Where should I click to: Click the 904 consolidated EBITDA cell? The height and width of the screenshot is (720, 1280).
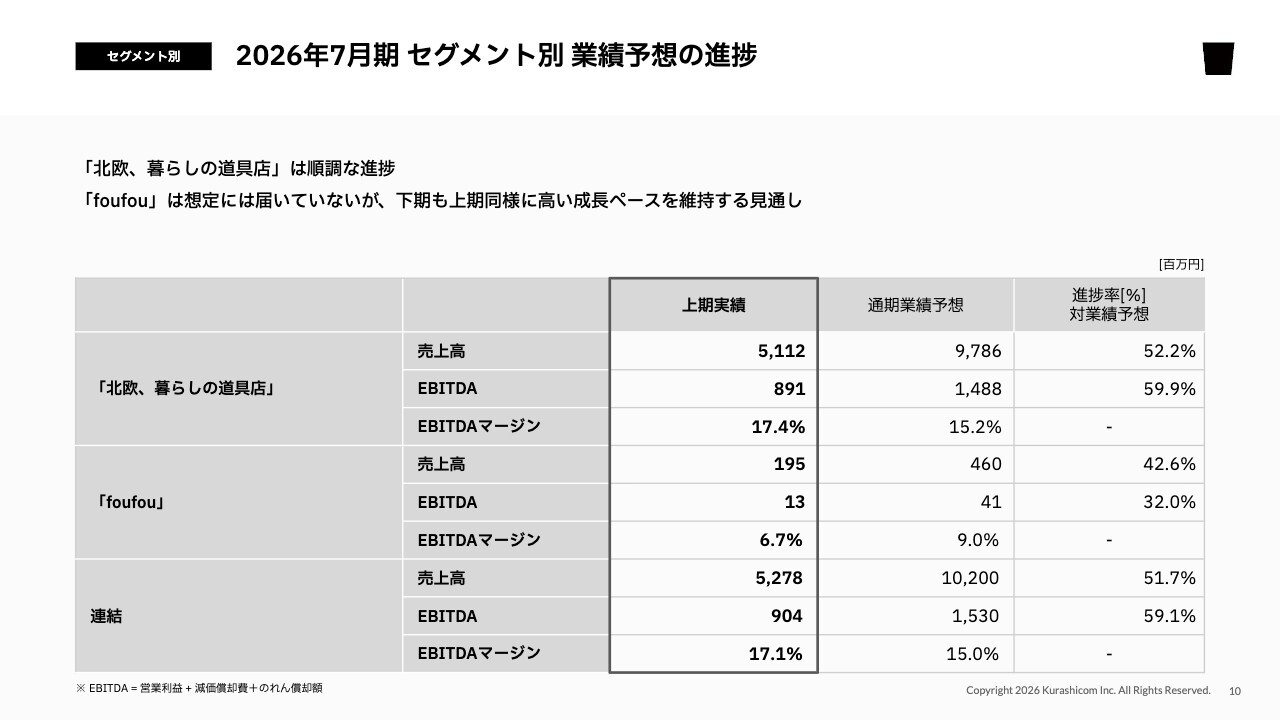click(783, 616)
